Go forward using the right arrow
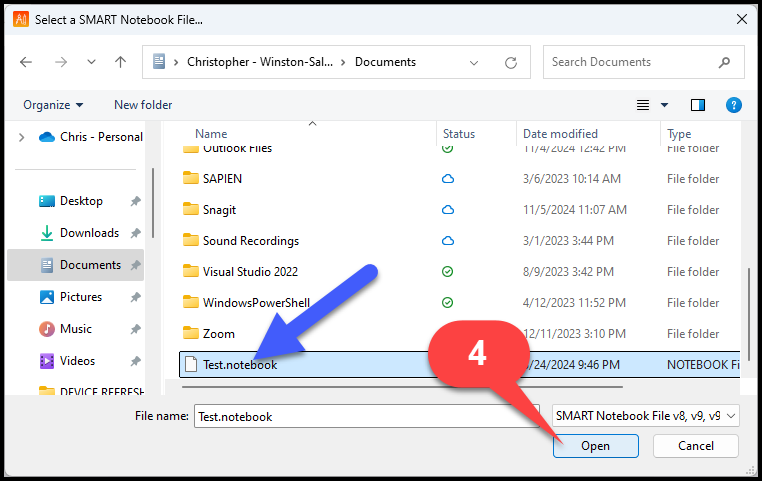 click(x=61, y=62)
